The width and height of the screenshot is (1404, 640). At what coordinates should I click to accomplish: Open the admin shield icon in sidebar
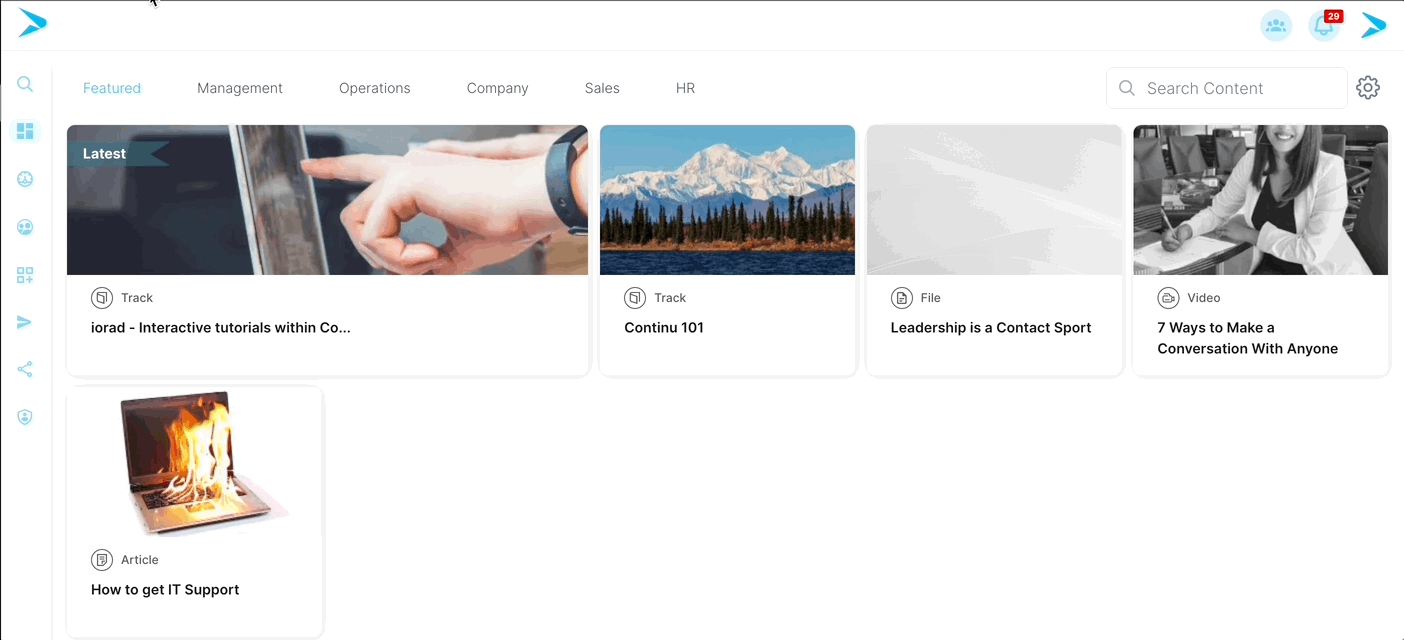(25, 417)
